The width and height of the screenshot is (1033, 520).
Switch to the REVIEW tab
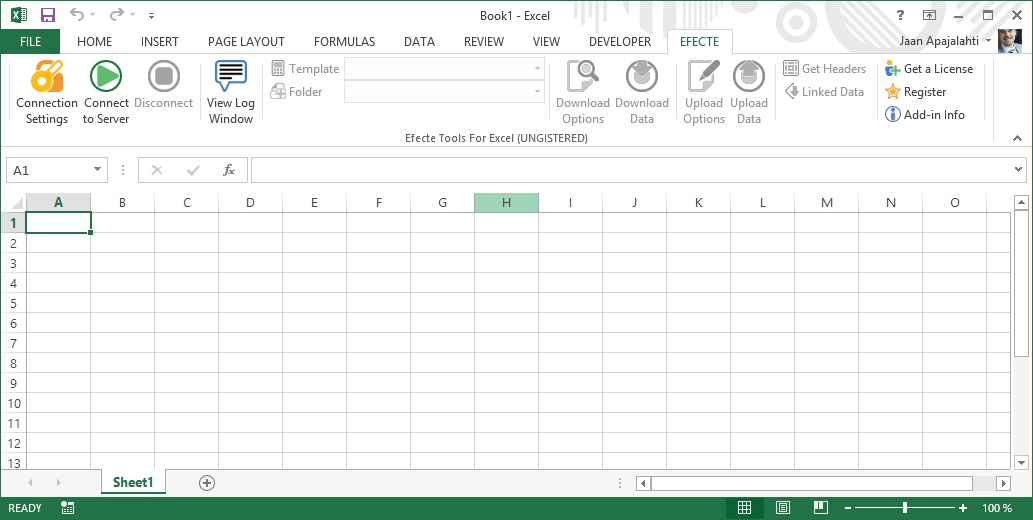coord(484,42)
